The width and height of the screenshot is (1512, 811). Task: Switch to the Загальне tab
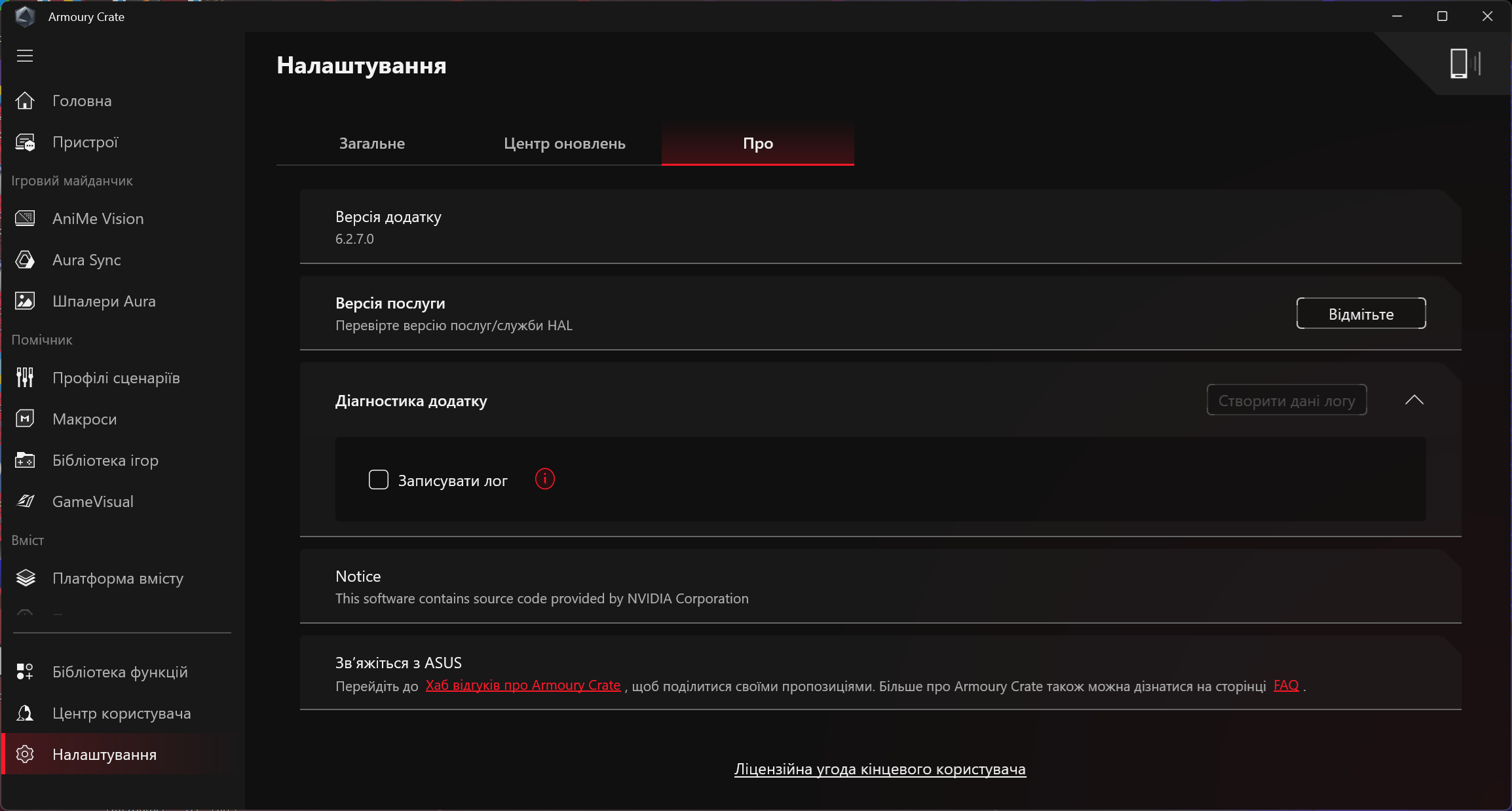tap(371, 143)
